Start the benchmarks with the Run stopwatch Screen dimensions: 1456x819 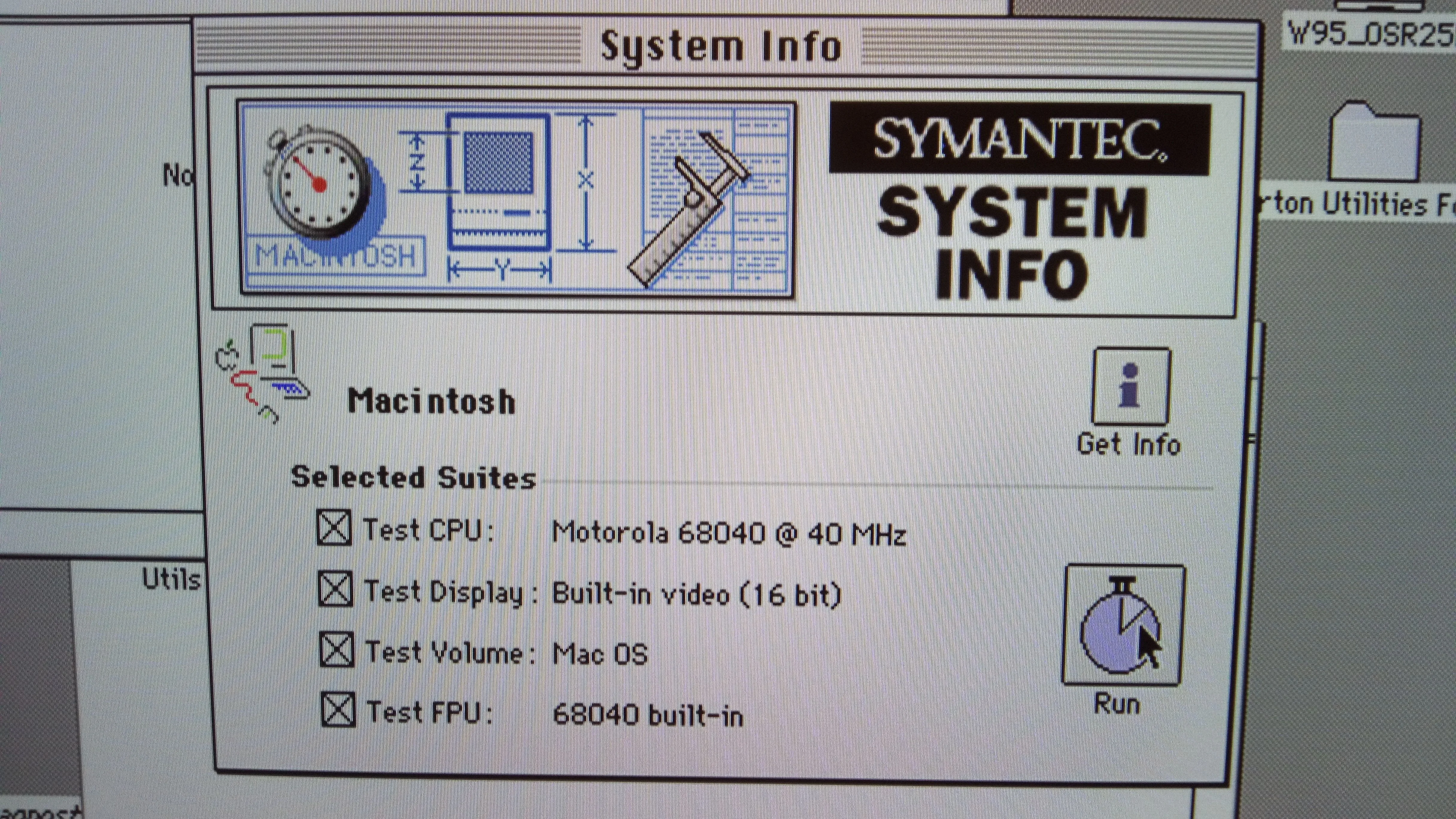(1124, 625)
